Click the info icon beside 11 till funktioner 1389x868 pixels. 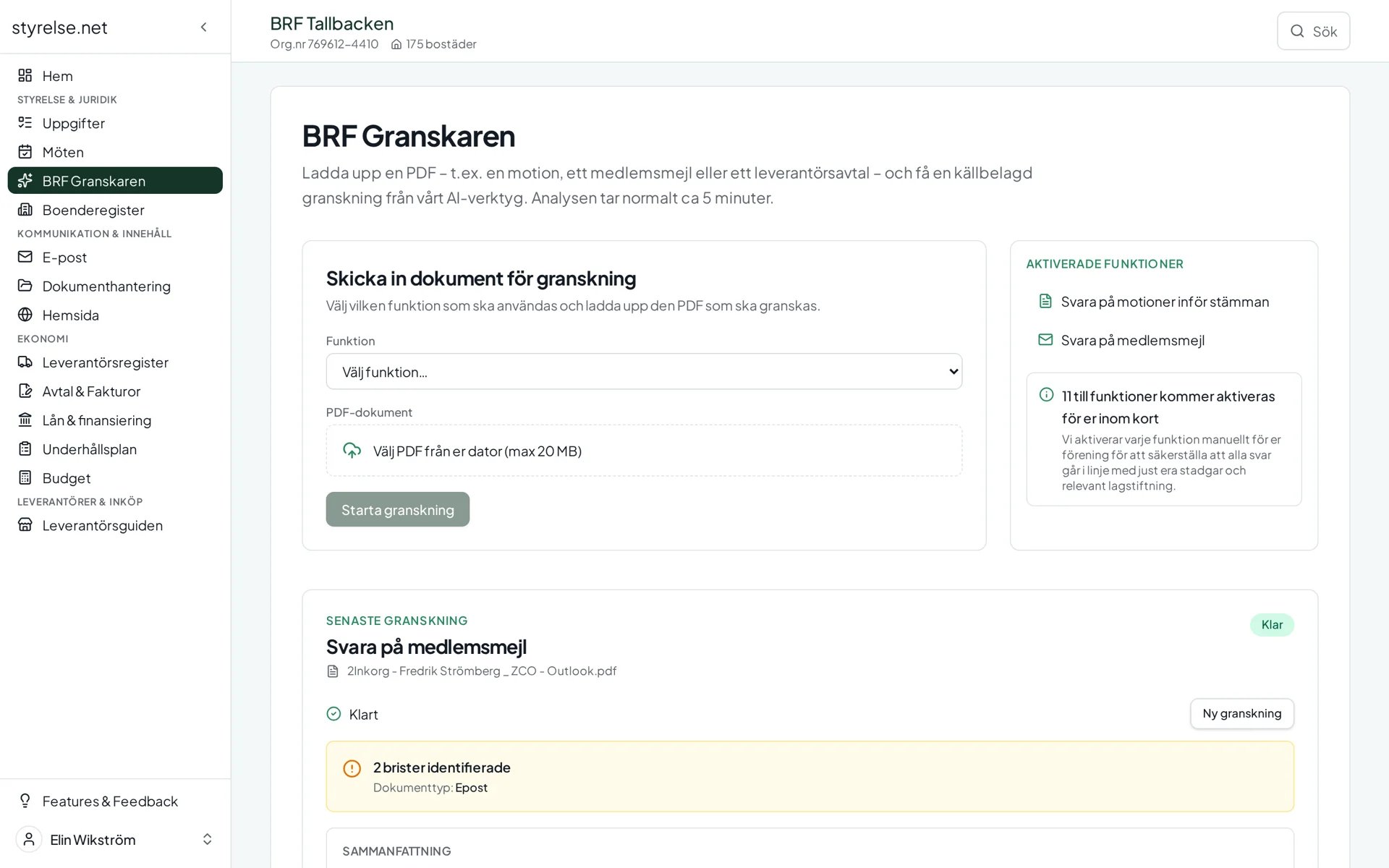click(x=1046, y=394)
